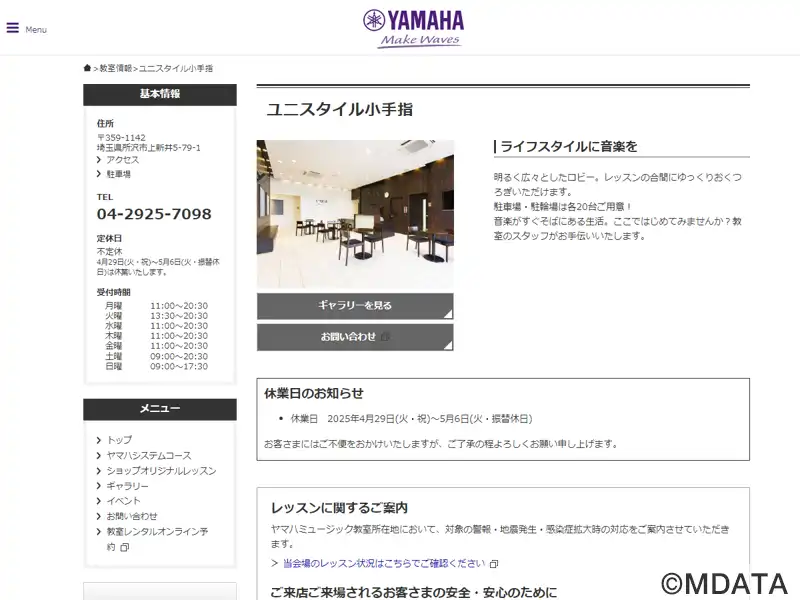Select ショップオリジナルレッスン menu item
The width and height of the screenshot is (800, 600).
click(161, 470)
